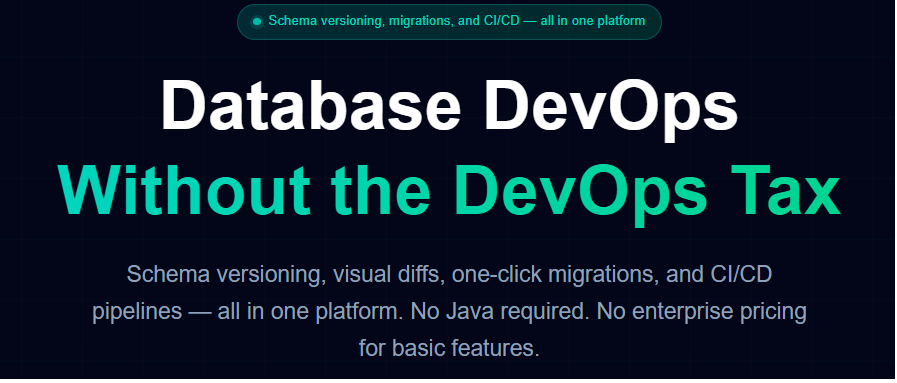Viewport: 897px width, 383px height.
Task: Click the 'Schema versioning, migrations, and CI/CD' badge
Action: (x=449, y=22)
